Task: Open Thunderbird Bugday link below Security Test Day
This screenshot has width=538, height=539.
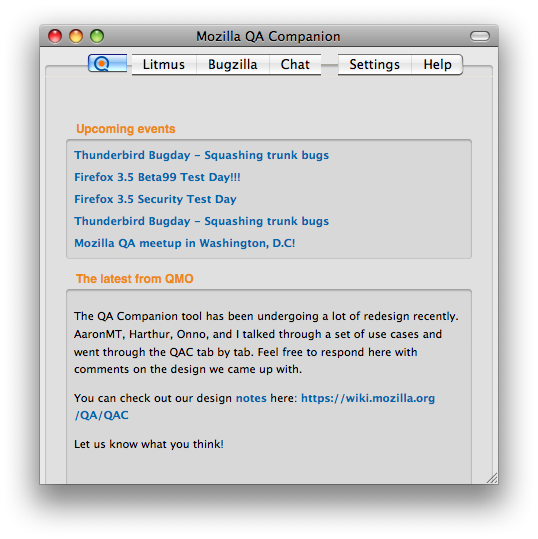Action: tap(201, 221)
